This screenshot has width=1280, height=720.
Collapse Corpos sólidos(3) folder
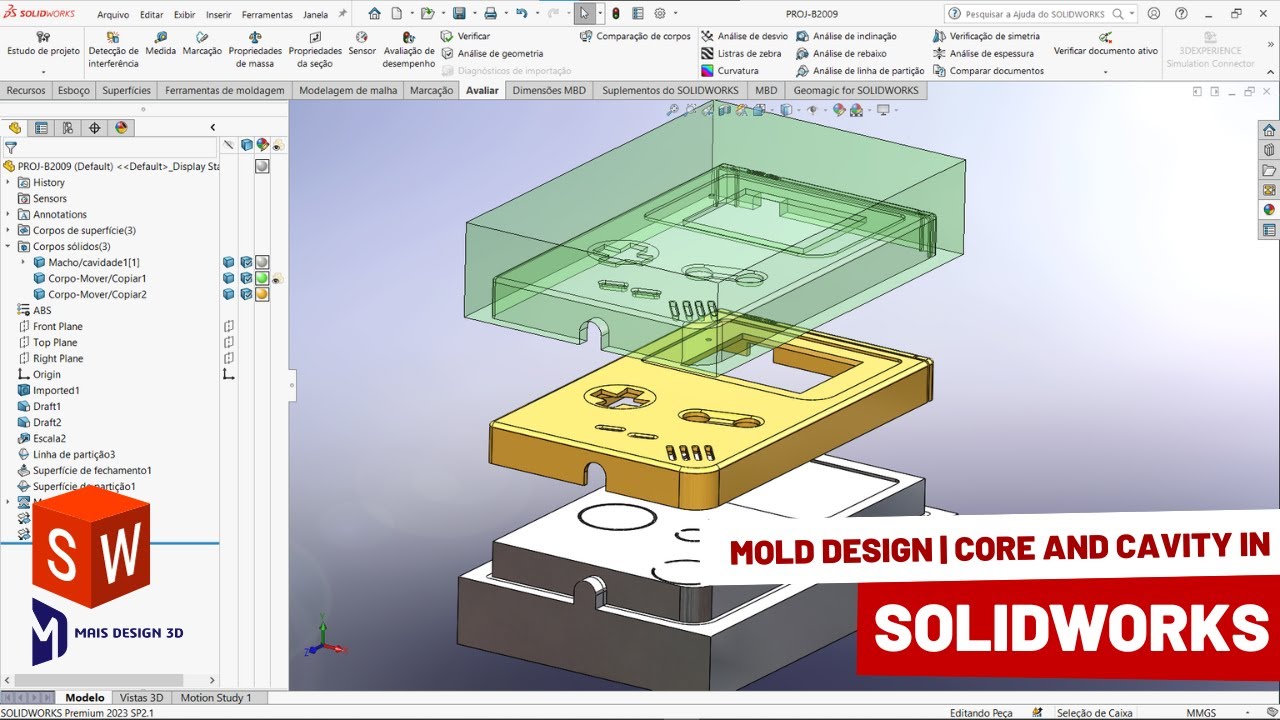click(x=8, y=246)
